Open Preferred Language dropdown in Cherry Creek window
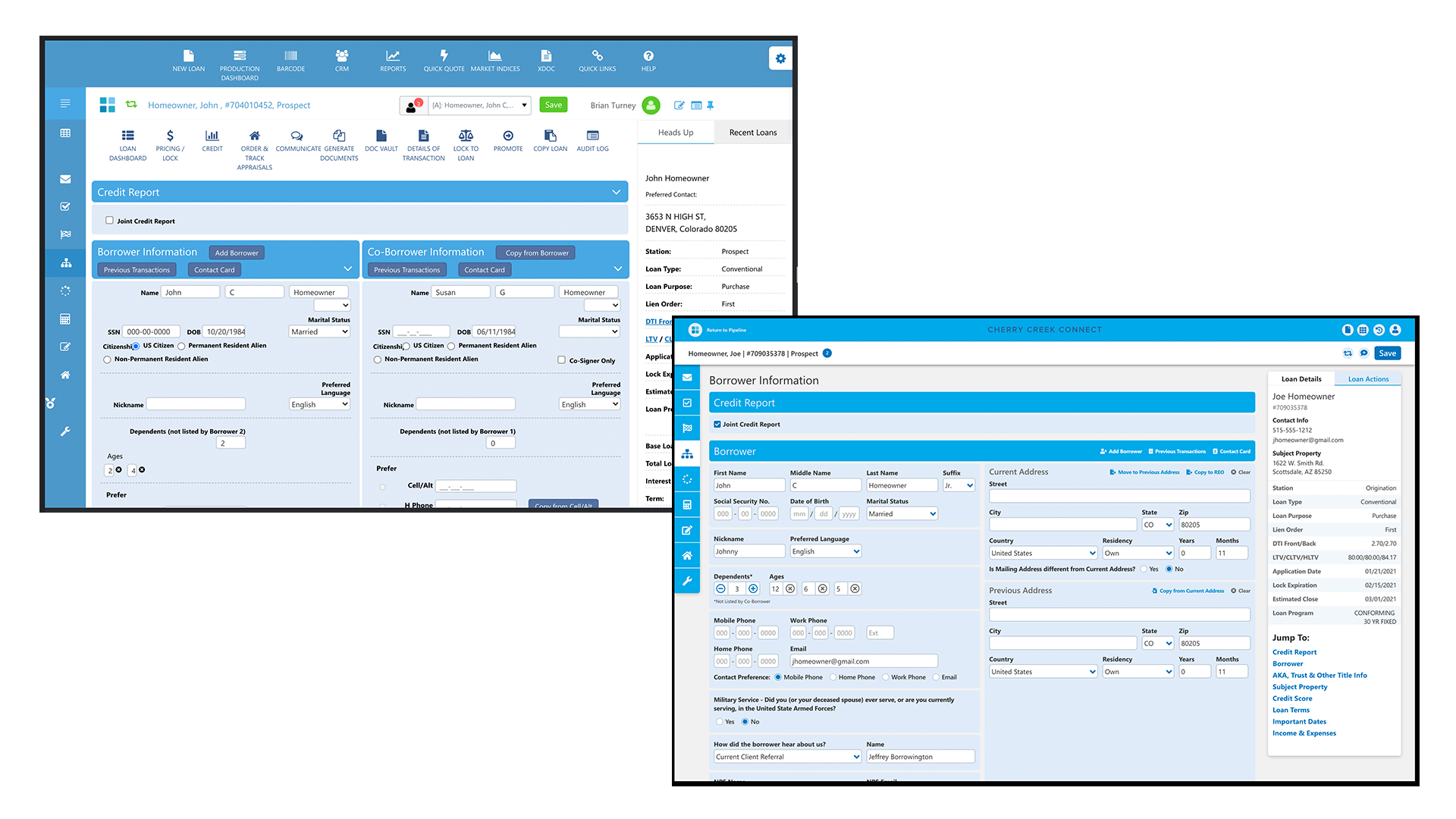The image size is (1456, 819). (x=826, y=551)
